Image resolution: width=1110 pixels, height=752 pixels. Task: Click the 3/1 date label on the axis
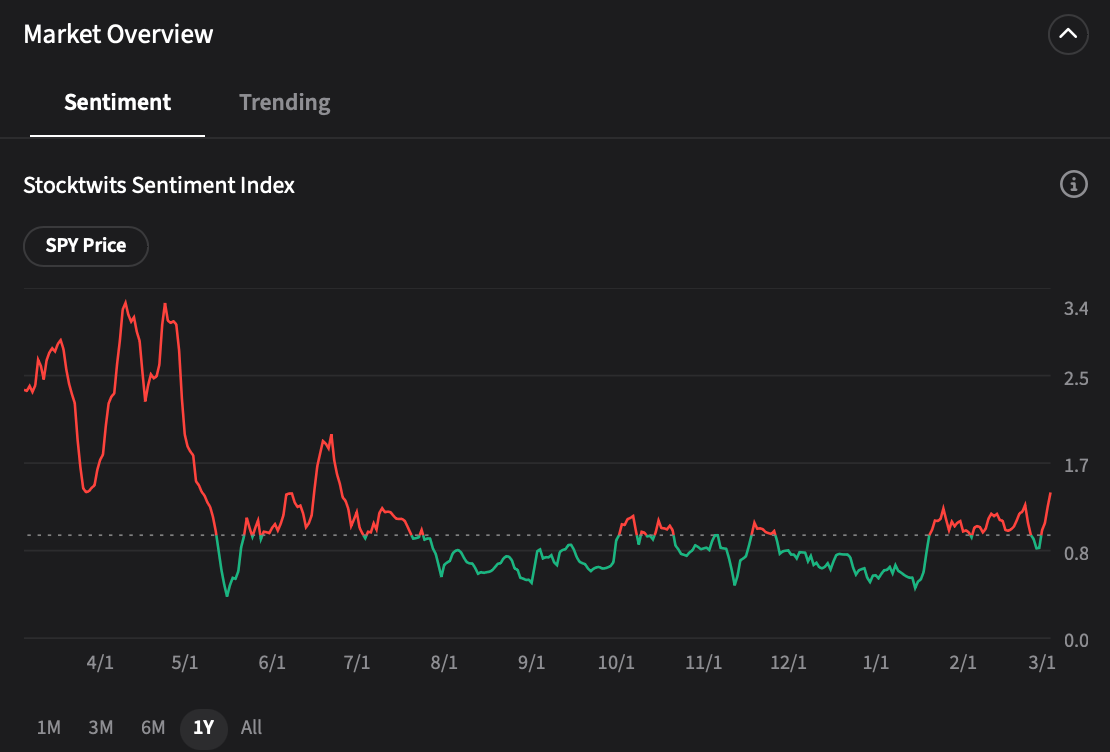click(1042, 662)
